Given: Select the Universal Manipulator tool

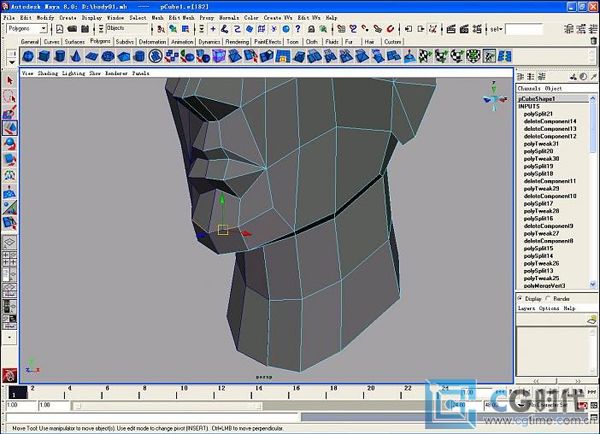Looking at the screenshot, I should [10, 175].
